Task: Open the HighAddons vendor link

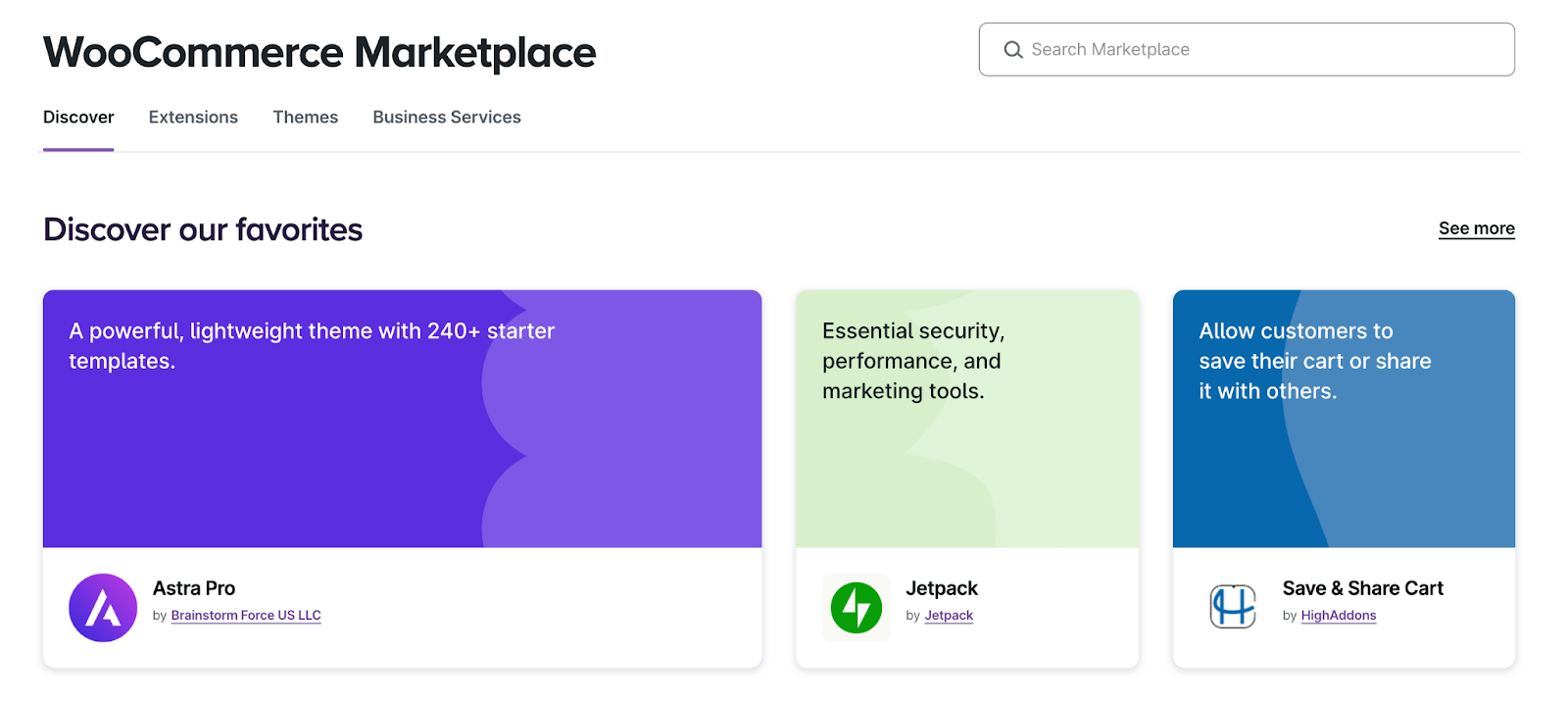Action: [x=1339, y=616]
